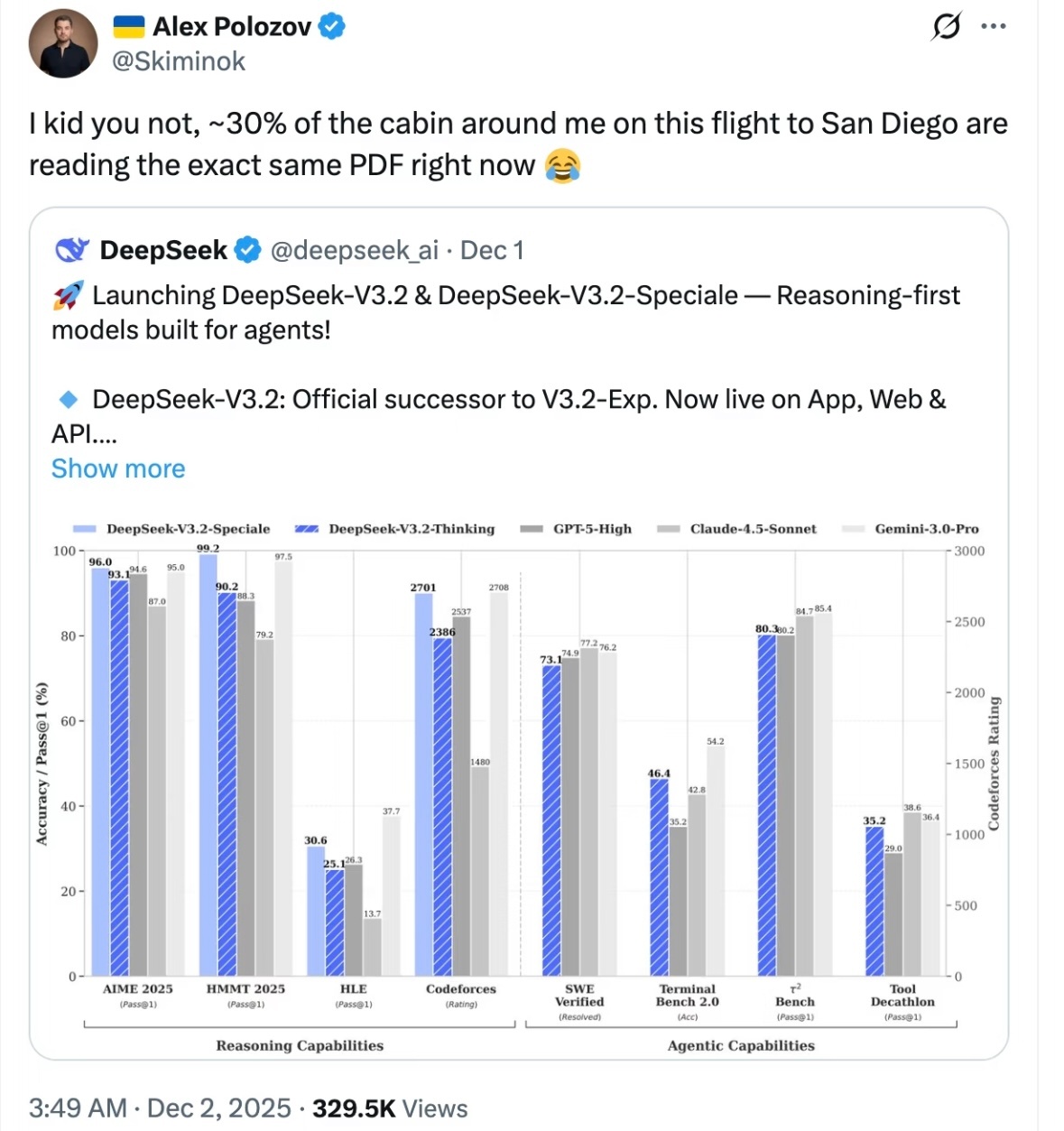Click the Ukrainian flag emoji in the name
Image resolution: width=1064 pixels, height=1131 pixels.
pos(128,27)
